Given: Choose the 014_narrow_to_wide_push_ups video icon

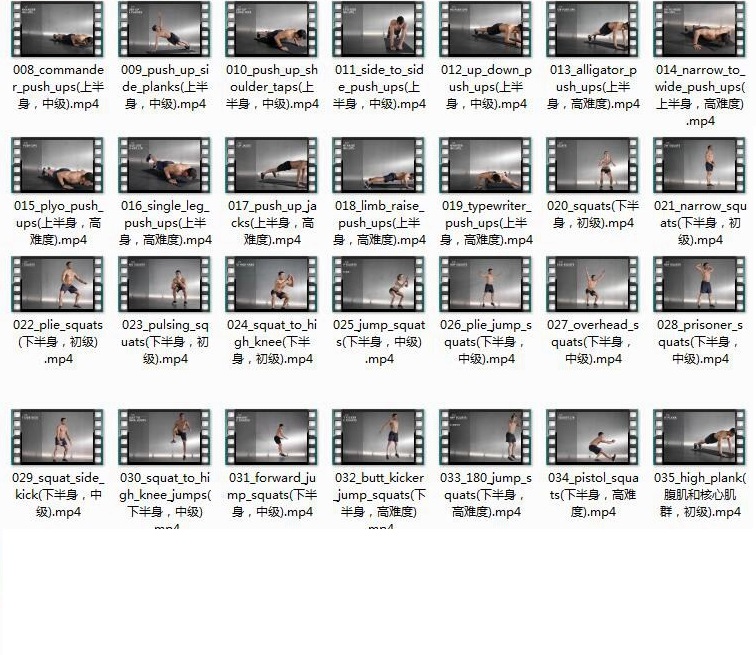Looking at the screenshot, I should (700, 29).
